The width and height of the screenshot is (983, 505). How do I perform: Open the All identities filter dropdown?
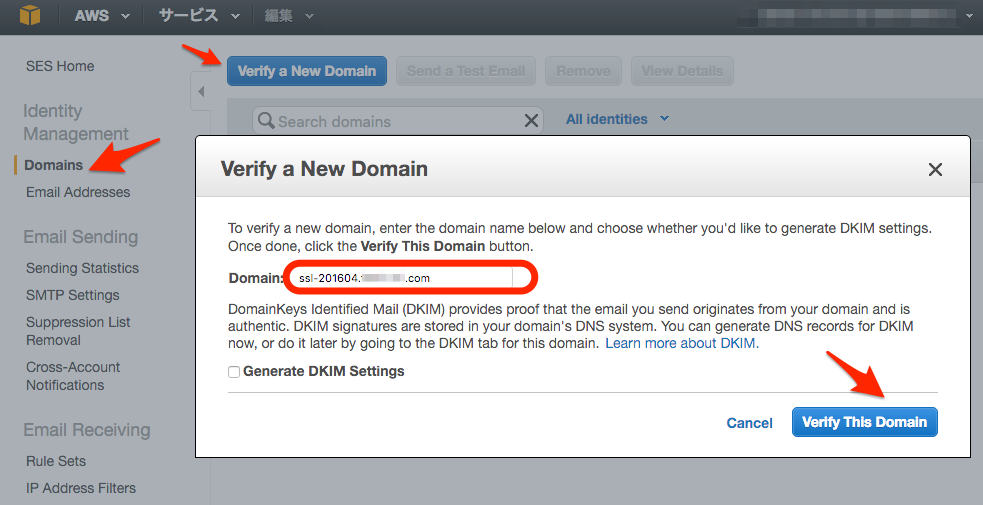point(617,119)
